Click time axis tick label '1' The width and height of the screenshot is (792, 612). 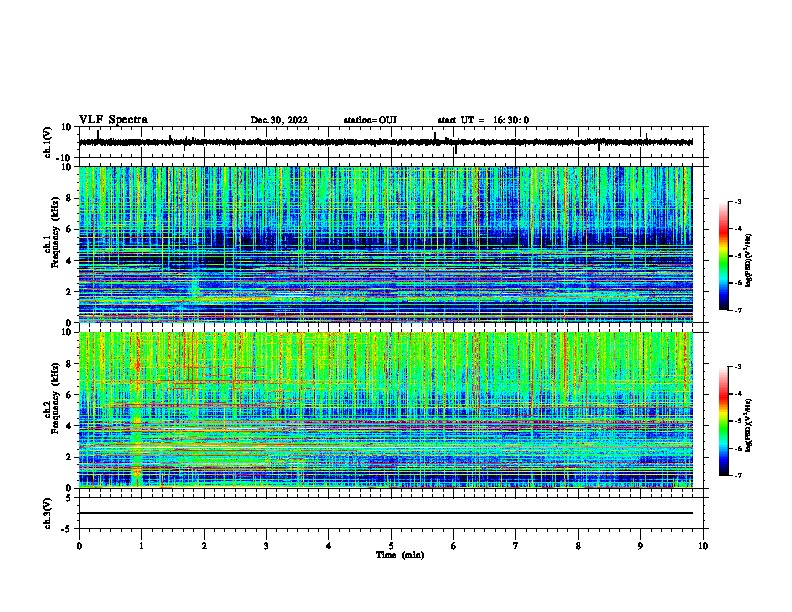141,546
